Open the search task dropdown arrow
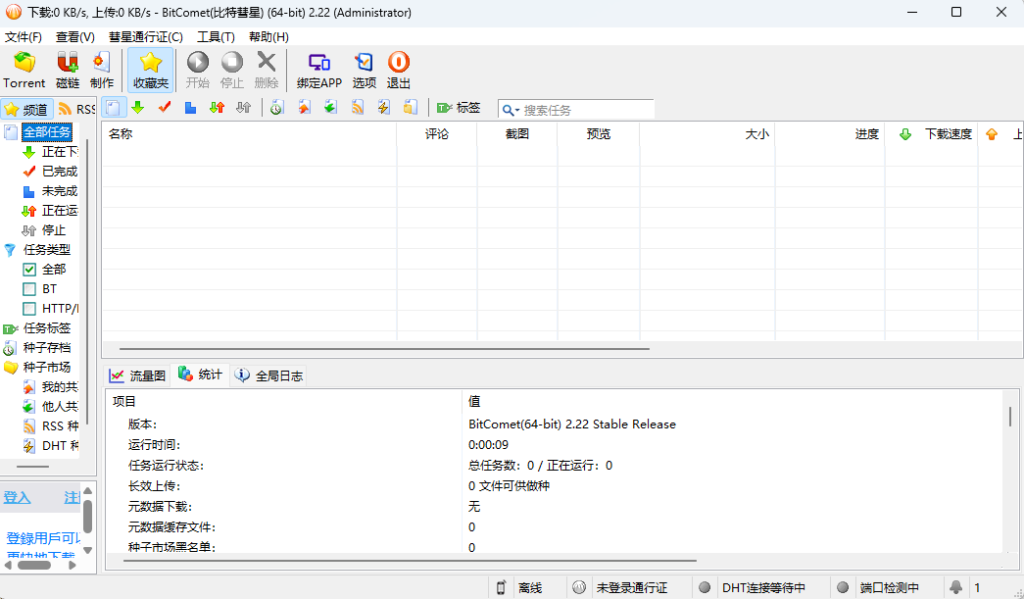The height and width of the screenshot is (599, 1024). coord(517,110)
